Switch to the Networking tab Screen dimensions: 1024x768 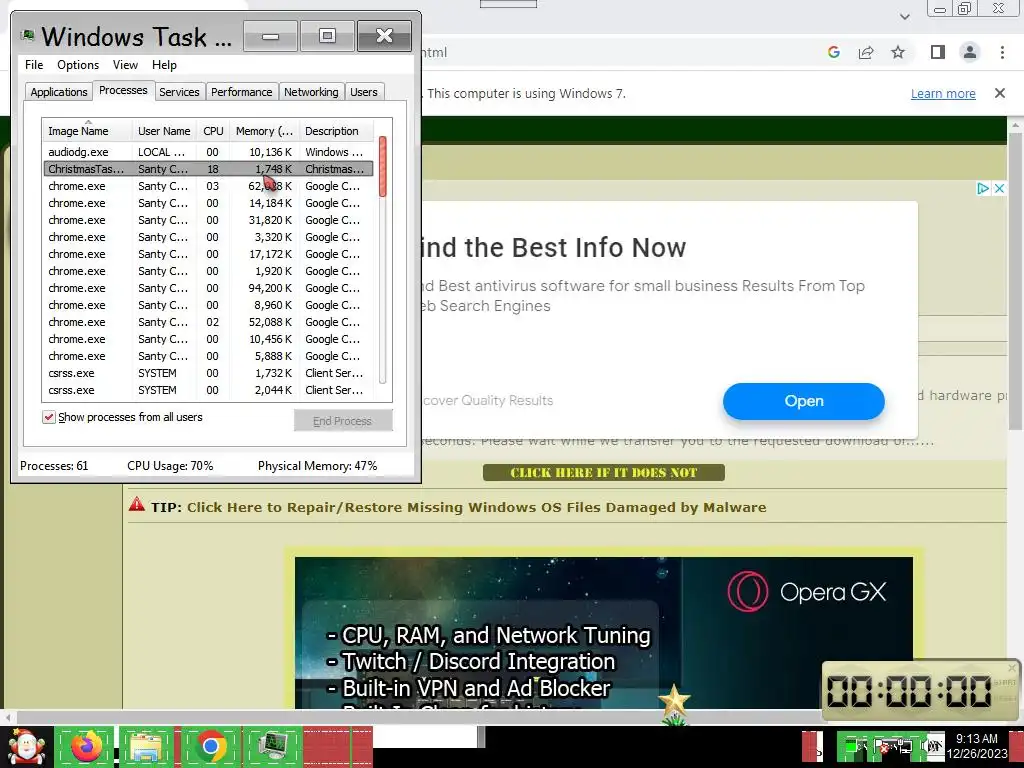coord(311,92)
